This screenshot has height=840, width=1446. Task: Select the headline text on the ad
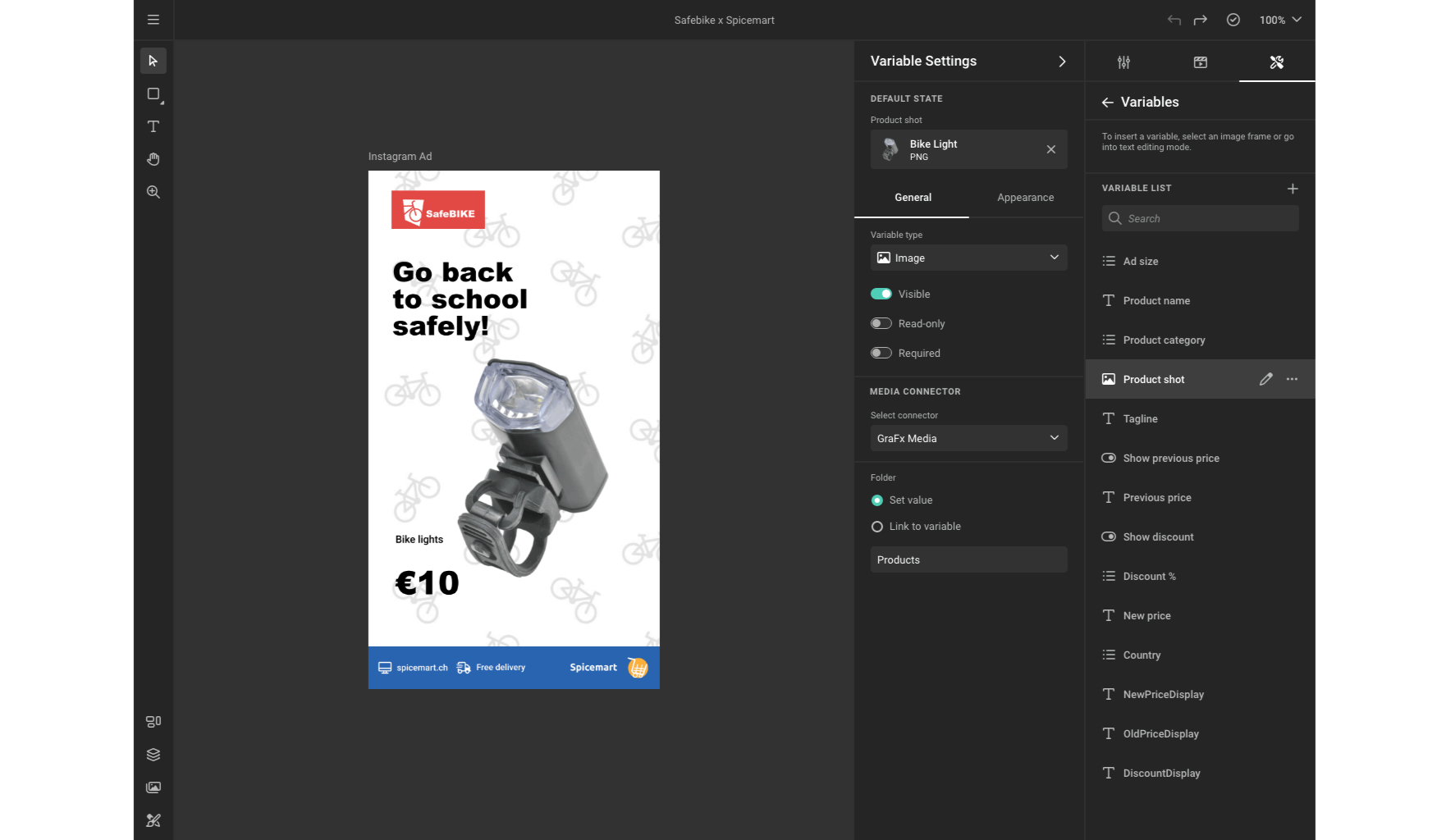(460, 299)
